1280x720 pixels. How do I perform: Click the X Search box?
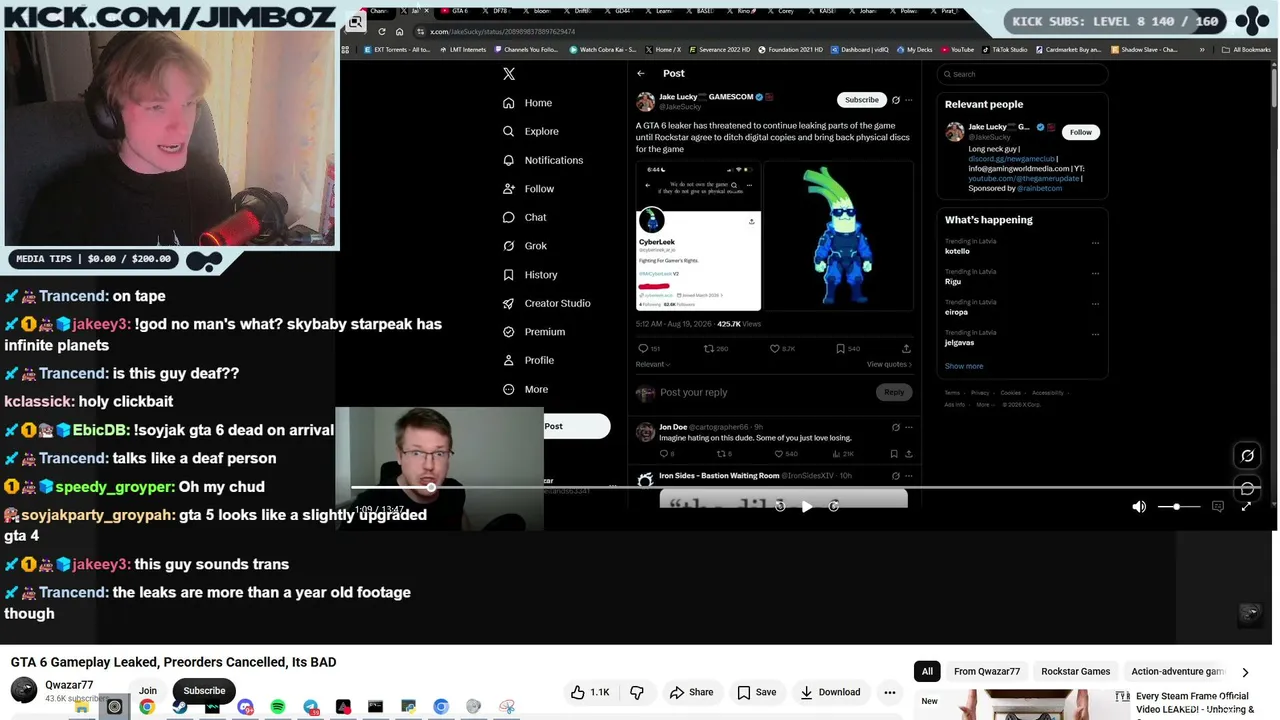coord(1022,74)
